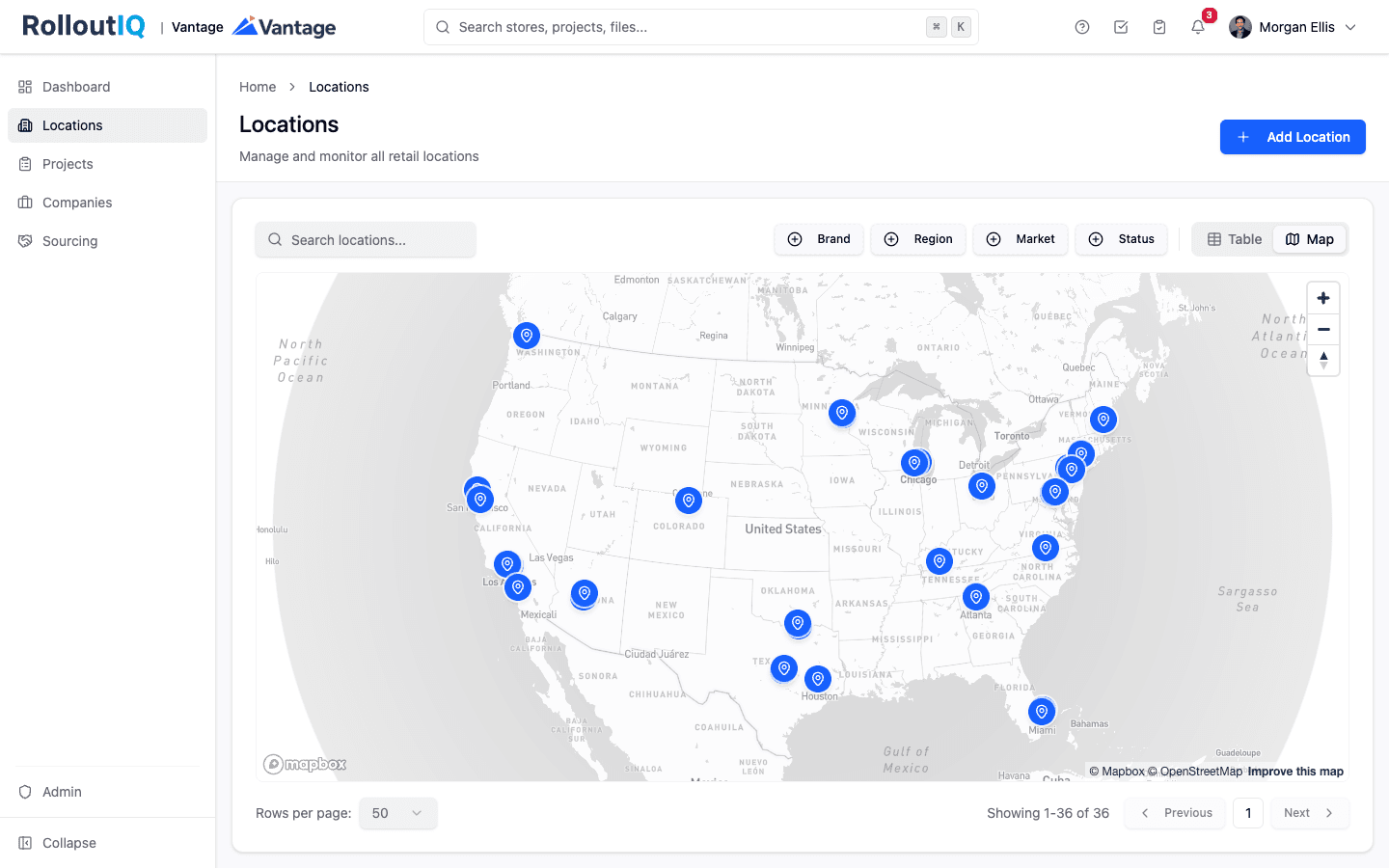
Task: Follow the Home breadcrumb link
Action: point(258,87)
